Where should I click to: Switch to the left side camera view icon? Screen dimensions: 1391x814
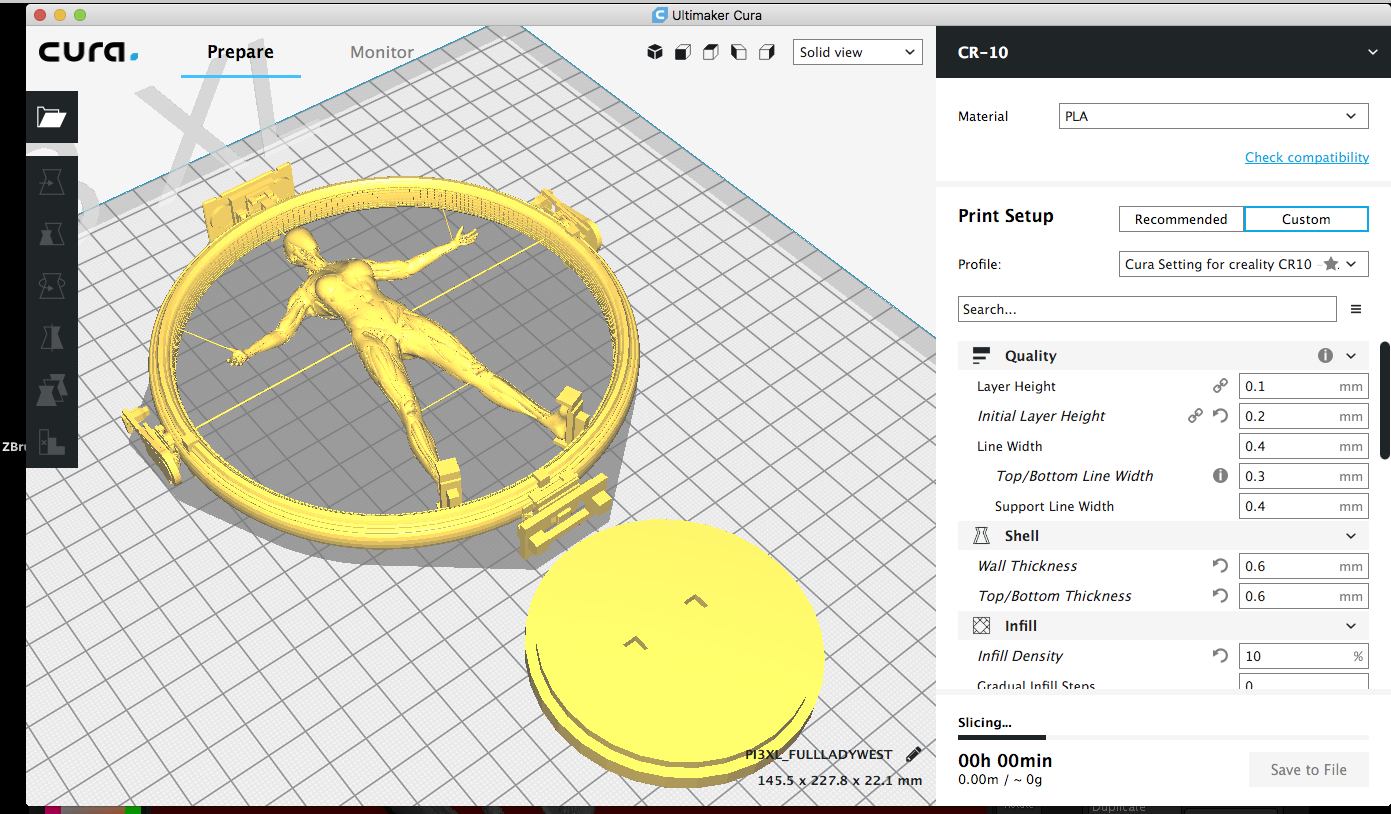(x=739, y=52)
